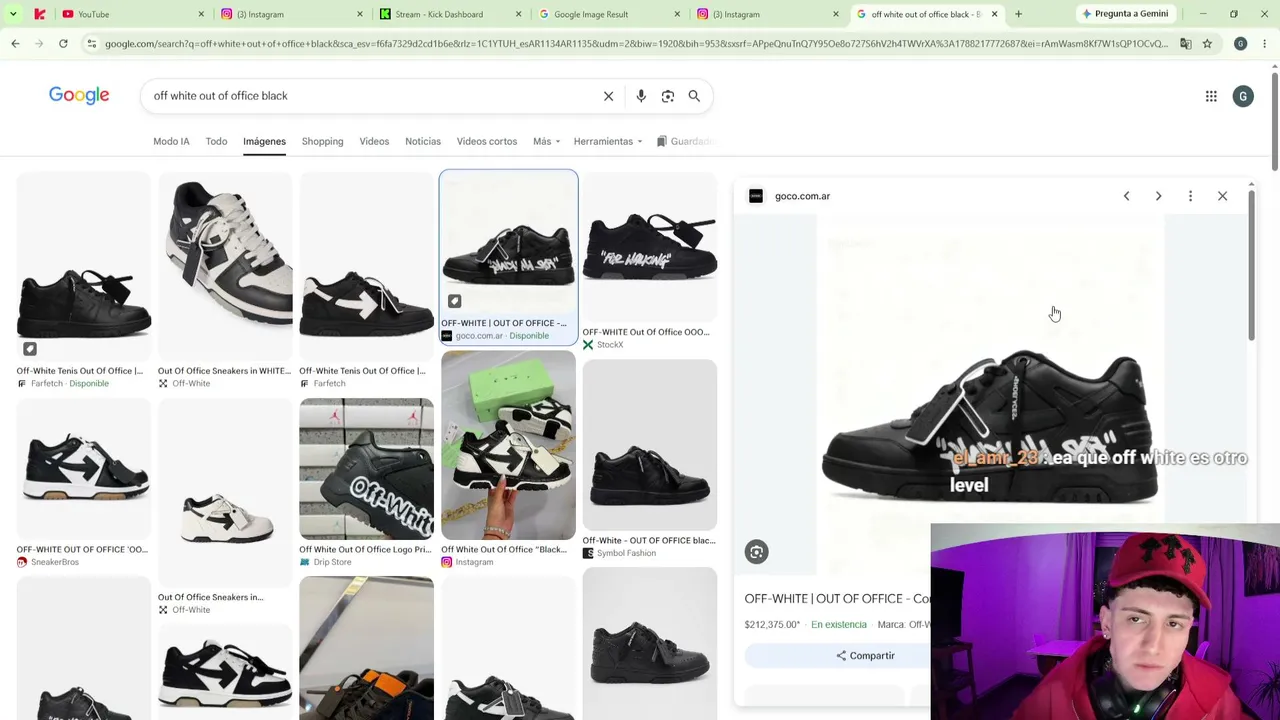The height and width of the screenshot is (720, 1280).
Task: Submit search with the magnifying glass icon
Action: 694,96
